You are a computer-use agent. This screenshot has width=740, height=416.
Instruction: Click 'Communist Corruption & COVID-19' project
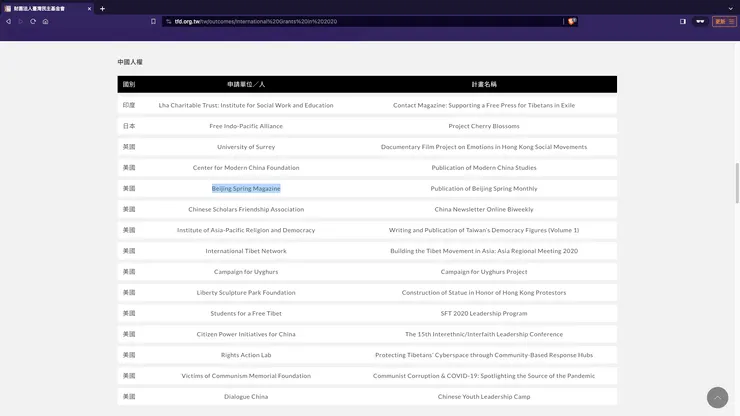[x=484, y=375]
